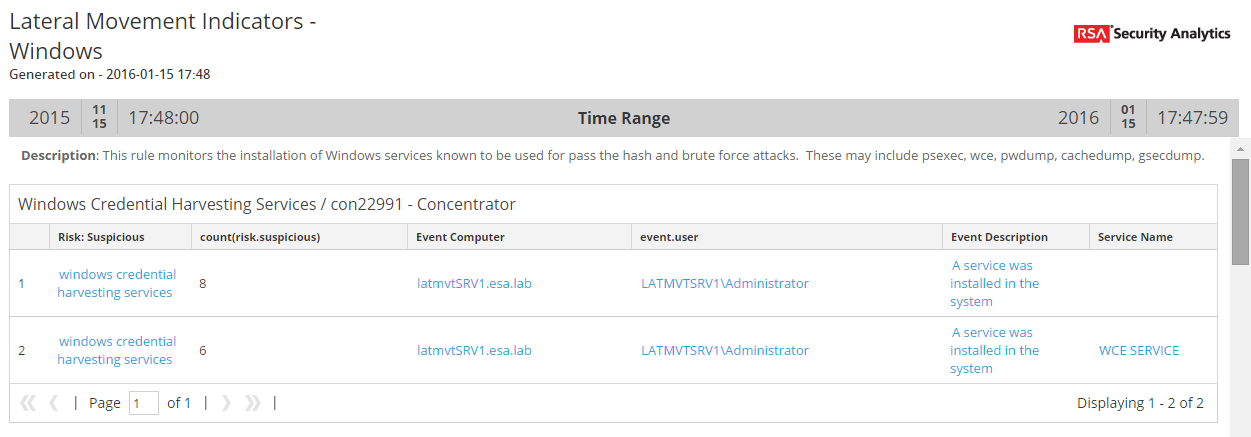The height and width of the screenshot is (437, 1251).
Task: Sort by Risk: Suspicious column header
Action: click(x=101, y=237)
